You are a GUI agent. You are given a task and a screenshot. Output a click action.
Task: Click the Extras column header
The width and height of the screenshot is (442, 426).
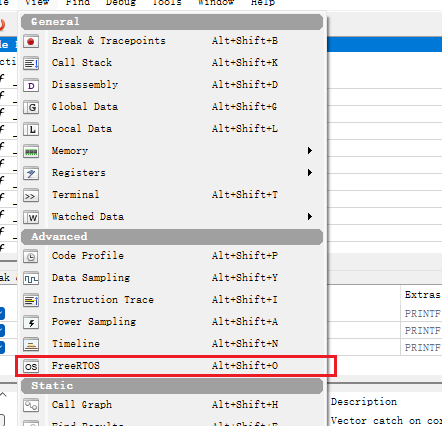[x=422, y=295]
